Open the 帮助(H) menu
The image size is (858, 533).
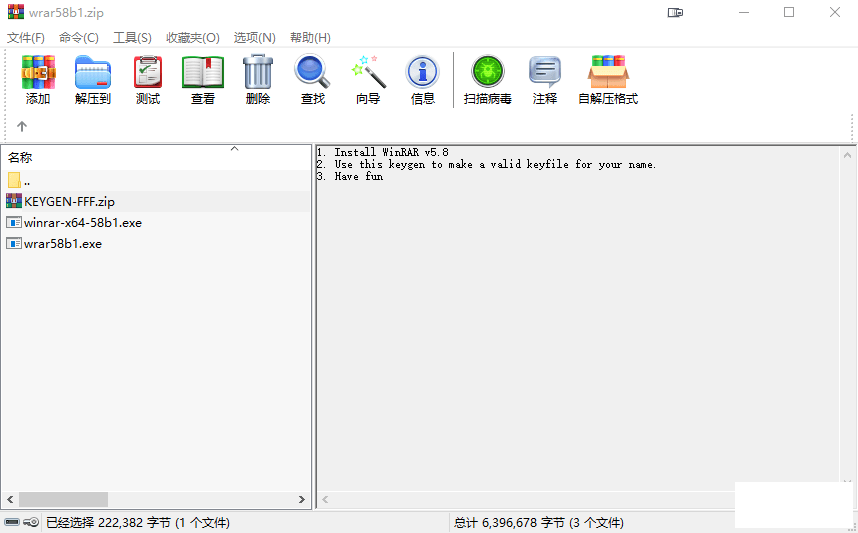310,37
